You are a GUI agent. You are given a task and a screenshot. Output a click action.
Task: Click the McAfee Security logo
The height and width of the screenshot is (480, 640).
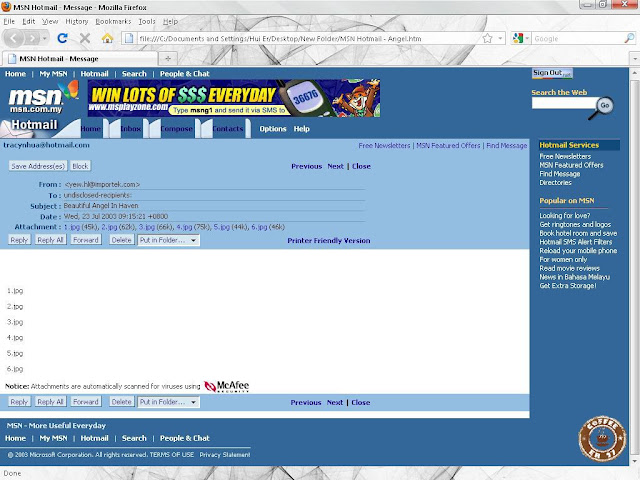point(227,386)
